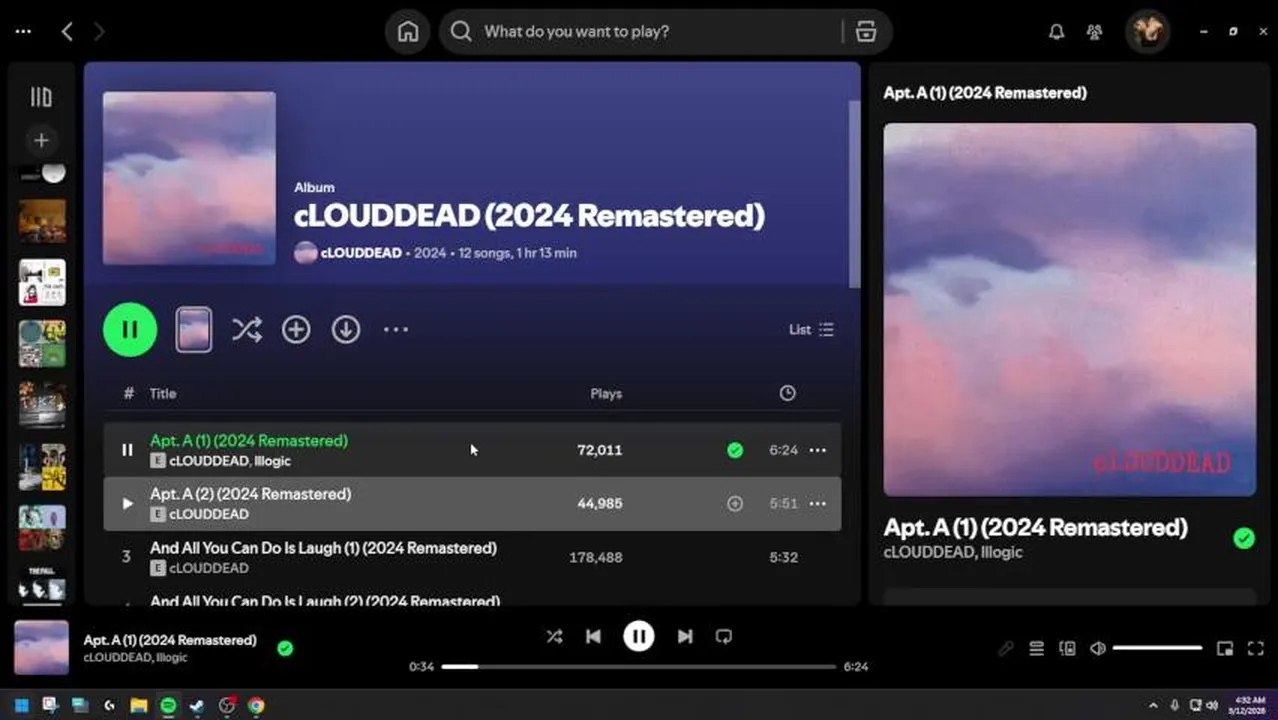Image resolution: width=1278 pixels, height=720 pixels.
Task: Open the Now Playing panel song title link
Action: 1036,527
